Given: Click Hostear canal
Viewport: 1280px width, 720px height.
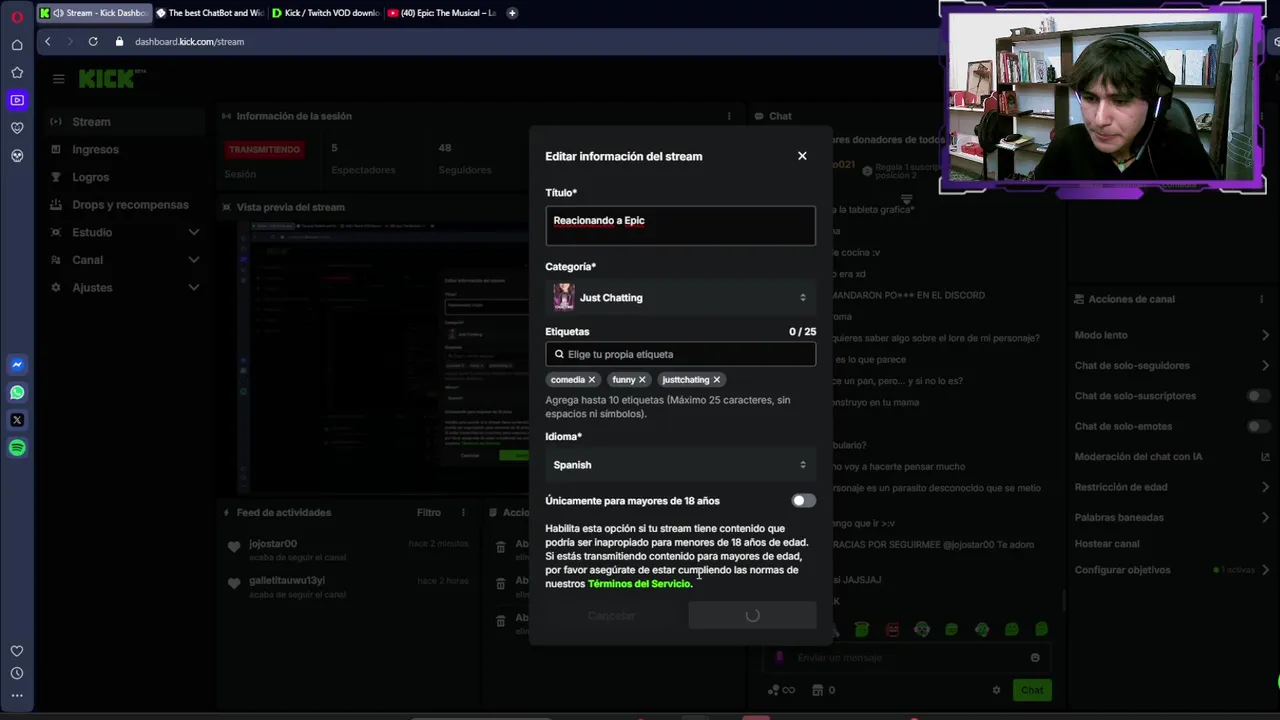Looking at the screenshot, I should 1107,544.
